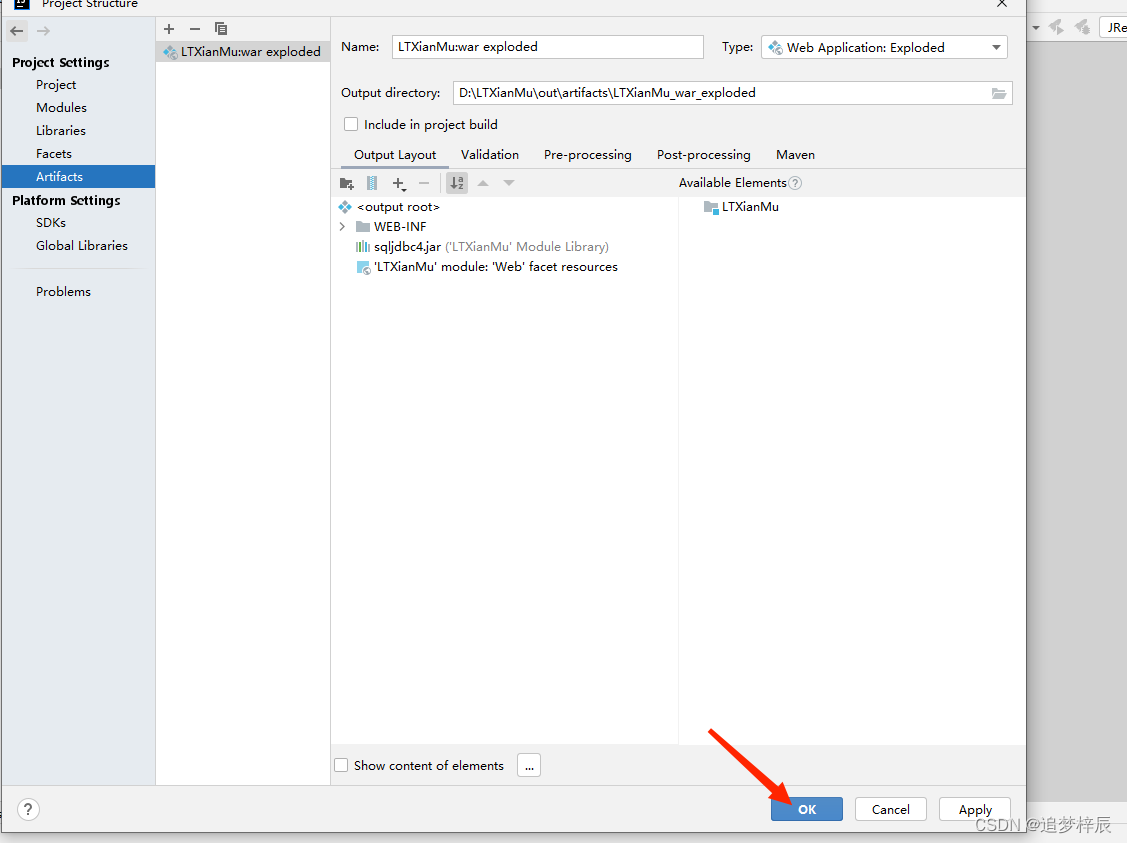
Task: Select LTXianMu in Available Elements
Action: 741,207
